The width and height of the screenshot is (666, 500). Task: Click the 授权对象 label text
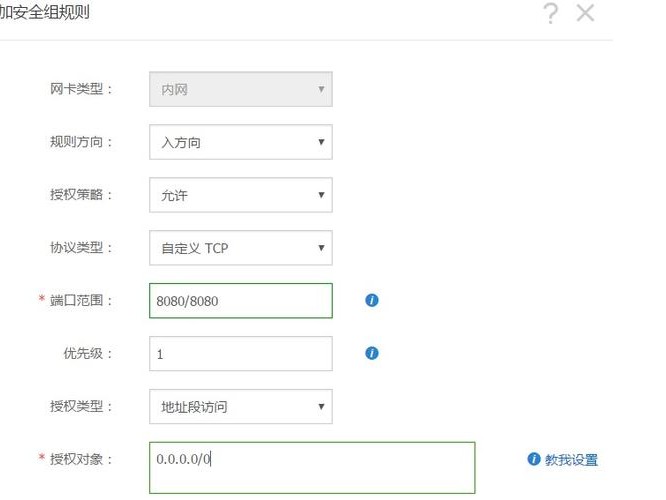[81, 459]
